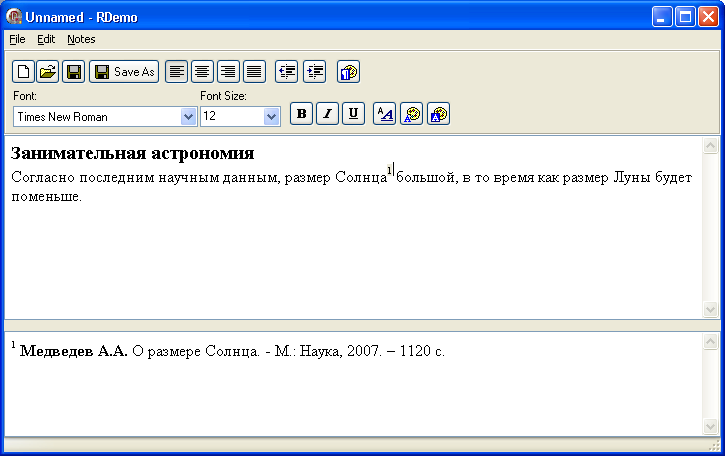Justify the paragraph text

(x=254, y=72)
